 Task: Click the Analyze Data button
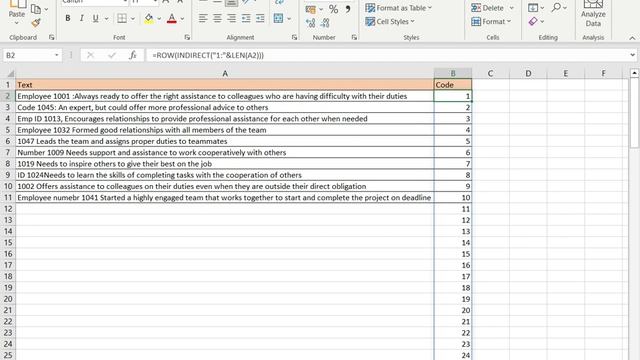point(593,13)
